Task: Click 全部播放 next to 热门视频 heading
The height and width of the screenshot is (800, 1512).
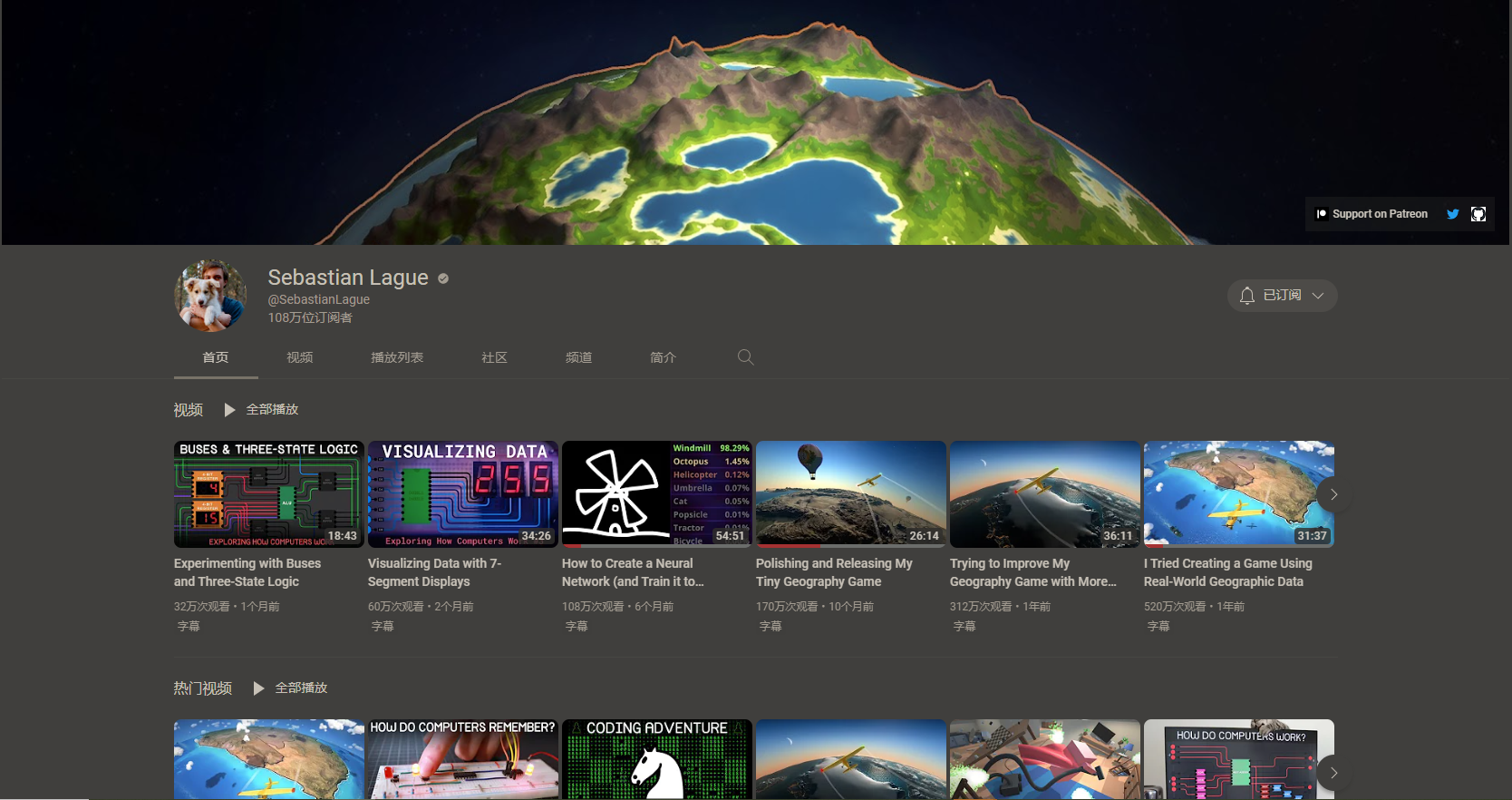Action: (x=301, y=688)
